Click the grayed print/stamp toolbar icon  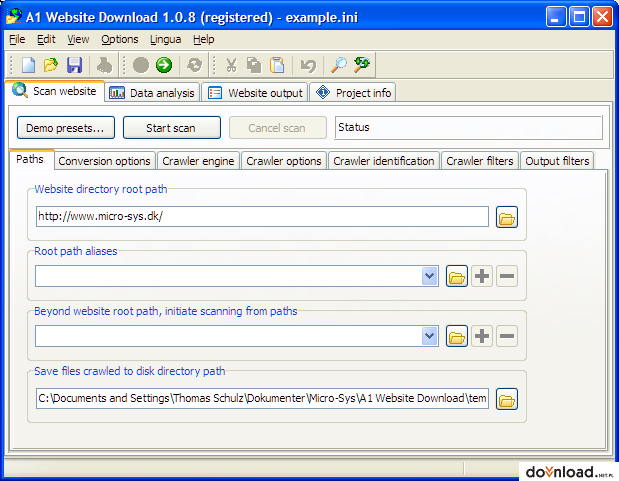click(104, 65)
